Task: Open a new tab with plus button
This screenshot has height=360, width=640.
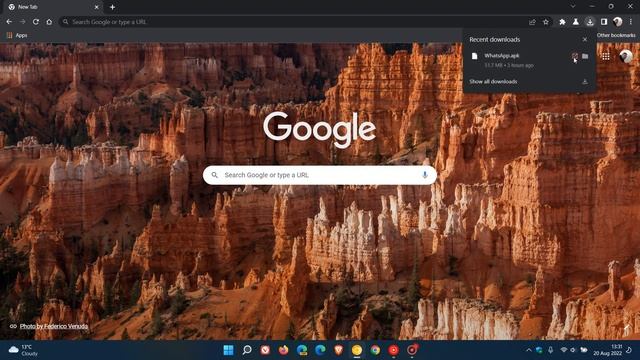Action: tap(112, 7)
